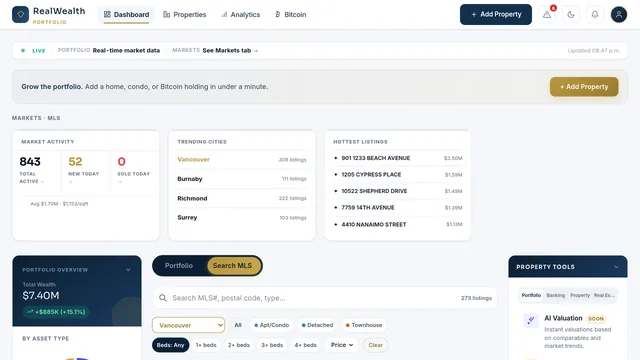640x360 pixels.
Task: Open listing 7759 14th Avenue
Action: 398,208
